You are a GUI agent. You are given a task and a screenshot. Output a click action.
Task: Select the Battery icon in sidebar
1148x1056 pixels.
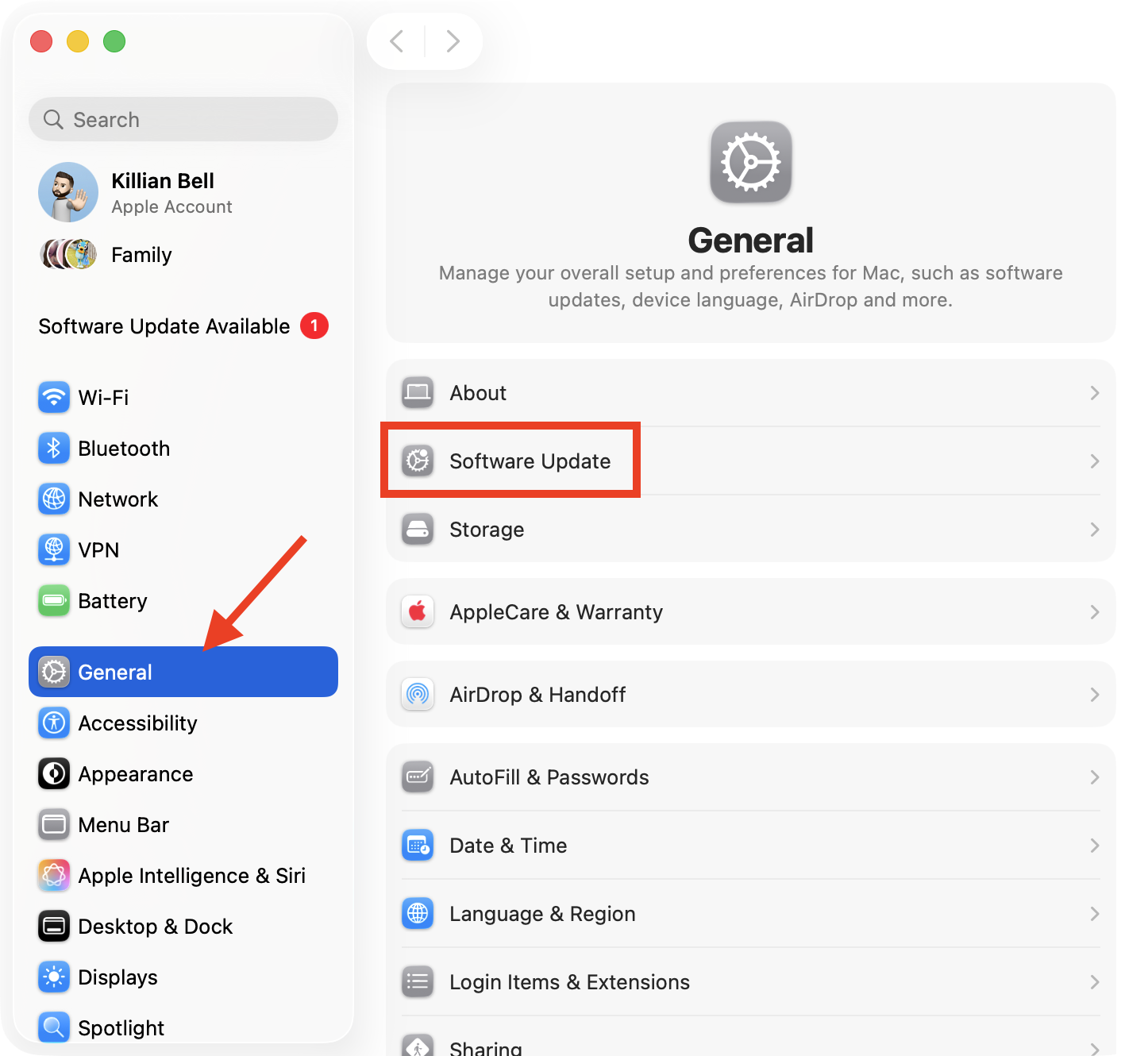click(53, 600)
